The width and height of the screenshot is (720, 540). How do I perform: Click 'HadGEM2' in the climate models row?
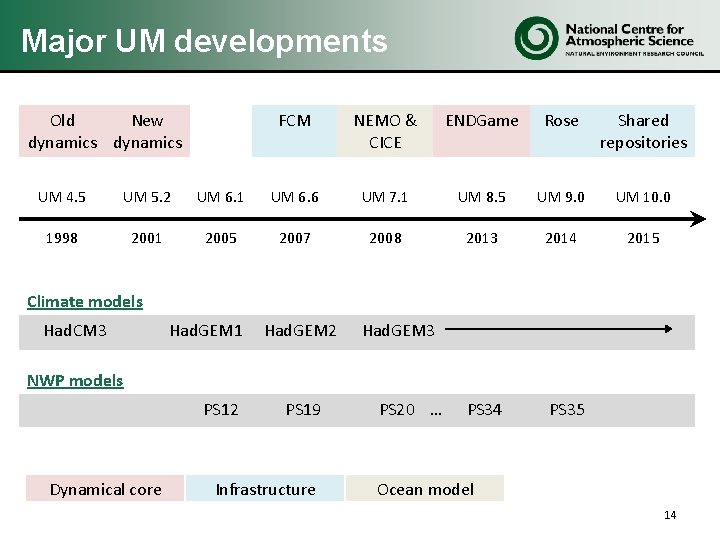coord(300,330)
